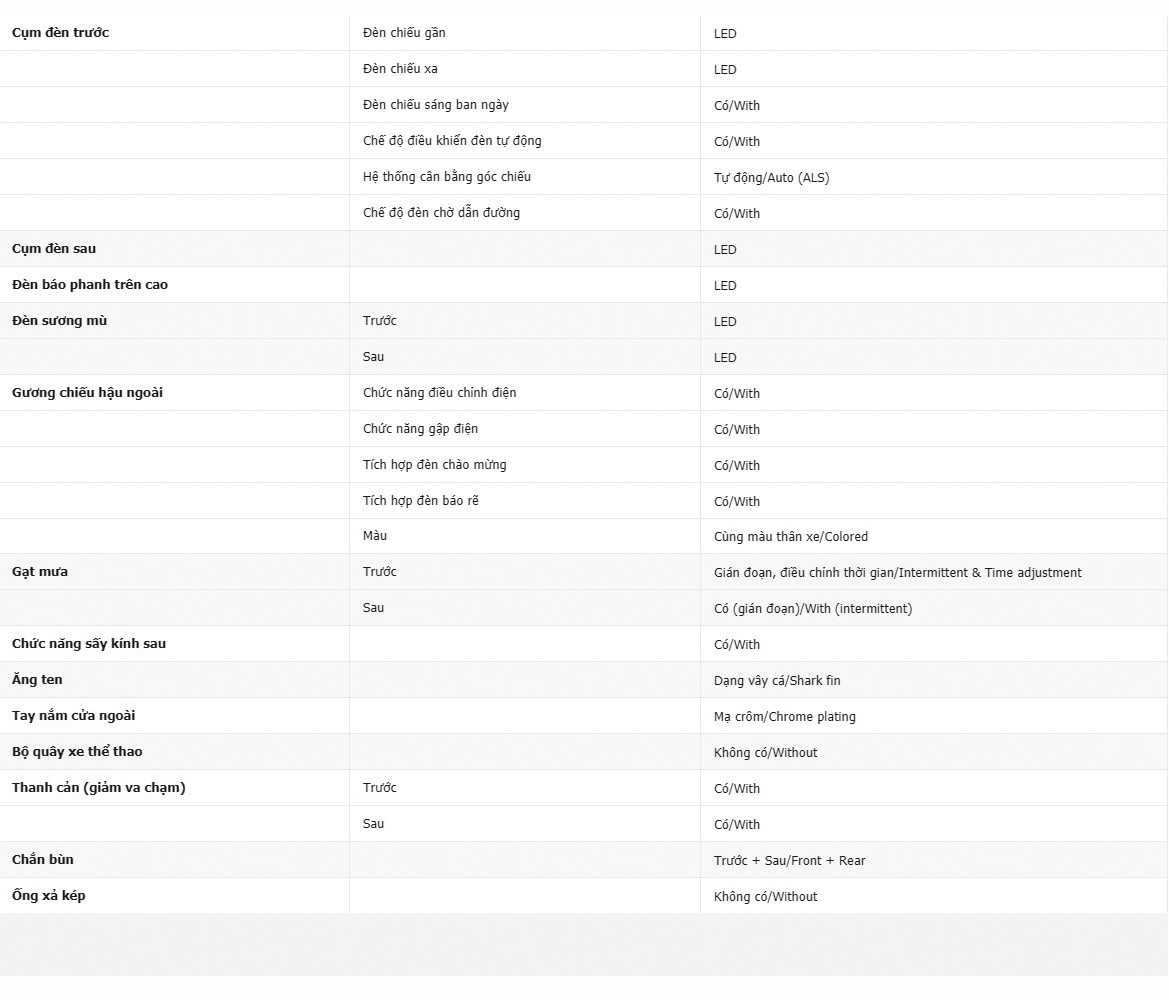Click 'Bộ quây xe thể thao' header

coord(77,752)
